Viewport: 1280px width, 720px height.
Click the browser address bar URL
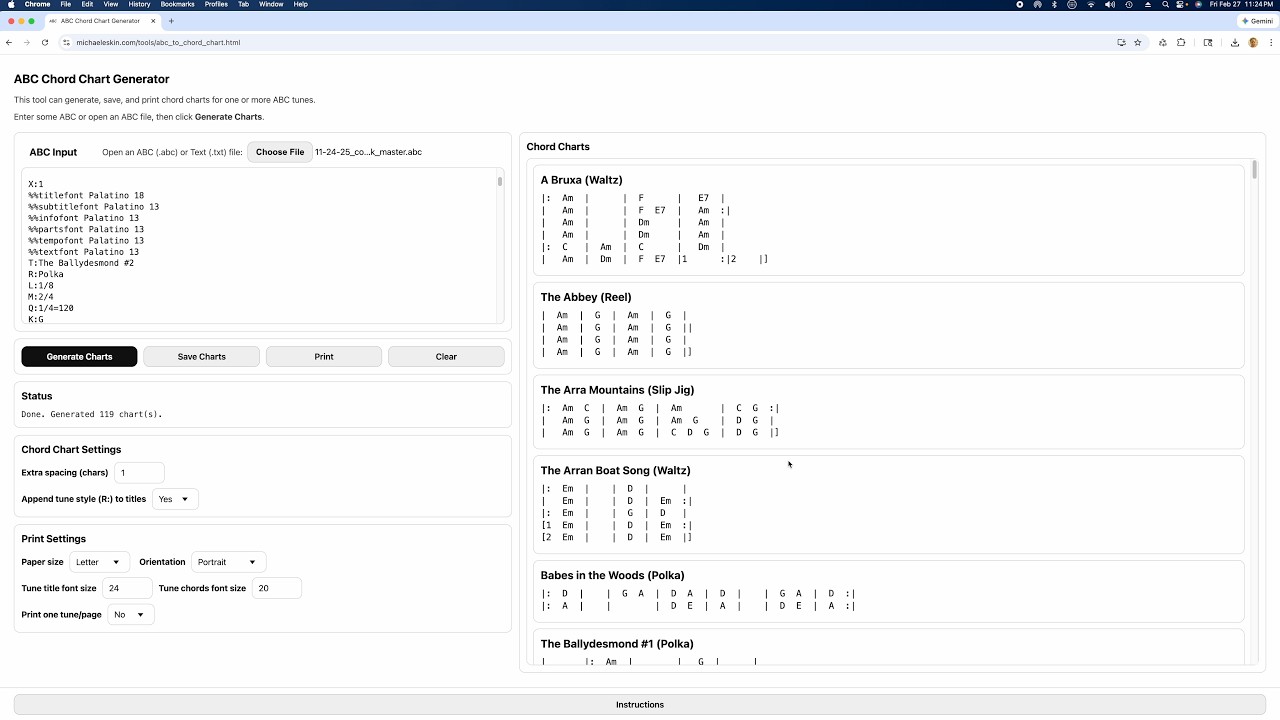(x=158, y=42)
